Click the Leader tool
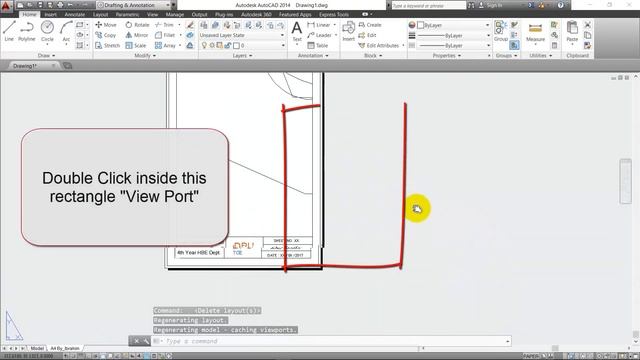 (x=319, y=35)
